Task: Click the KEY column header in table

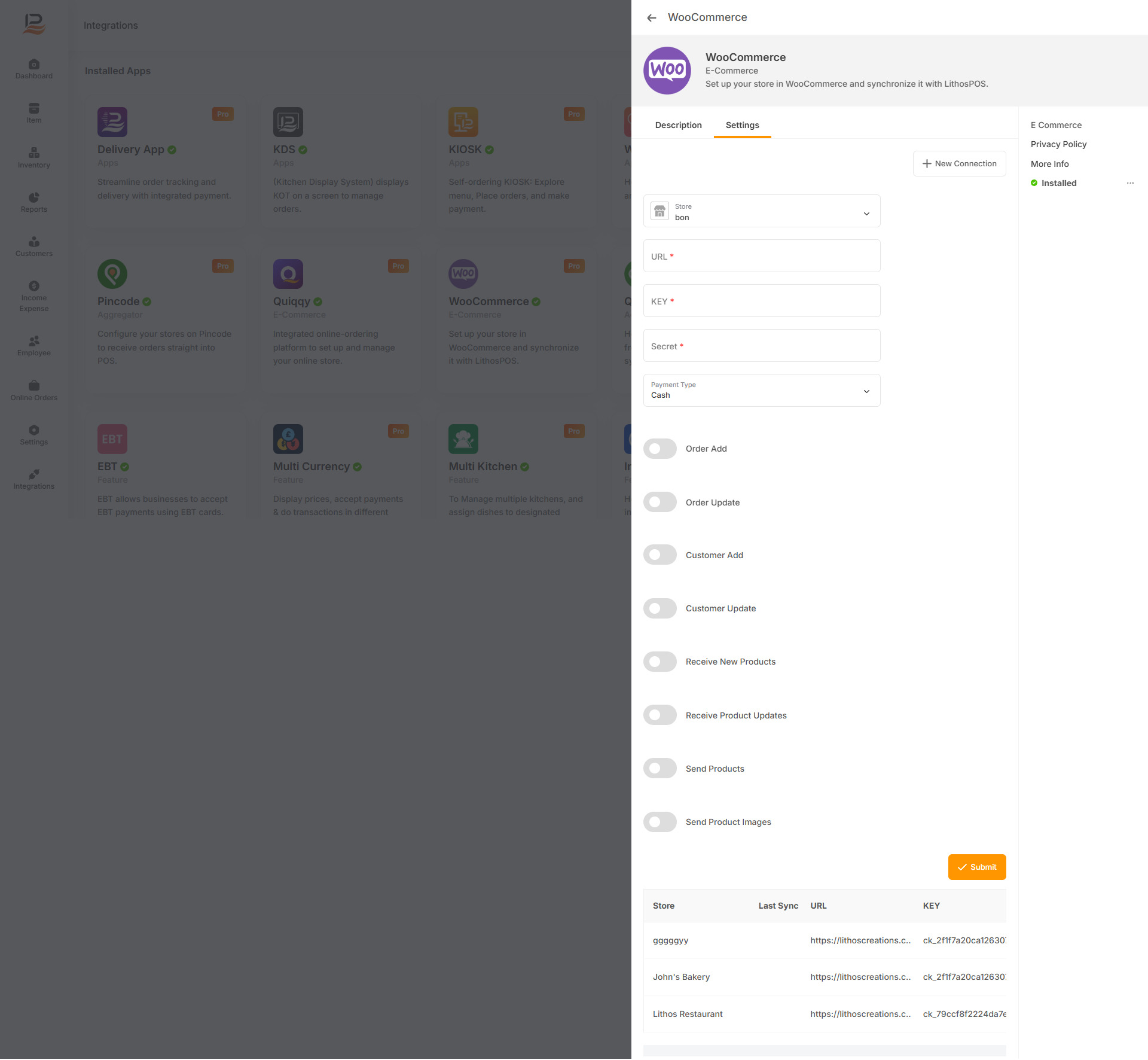Action: [x=931, y=906]
